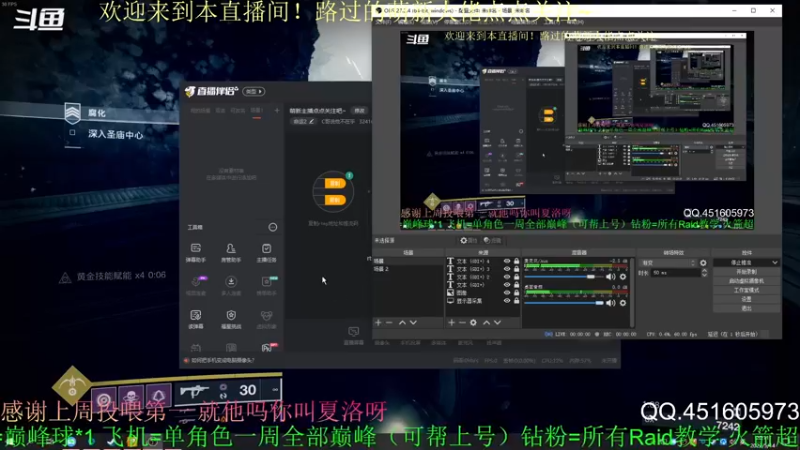Move the selected OBS scene up
Screen dimensions: 800x450
(x=402, y=322)
